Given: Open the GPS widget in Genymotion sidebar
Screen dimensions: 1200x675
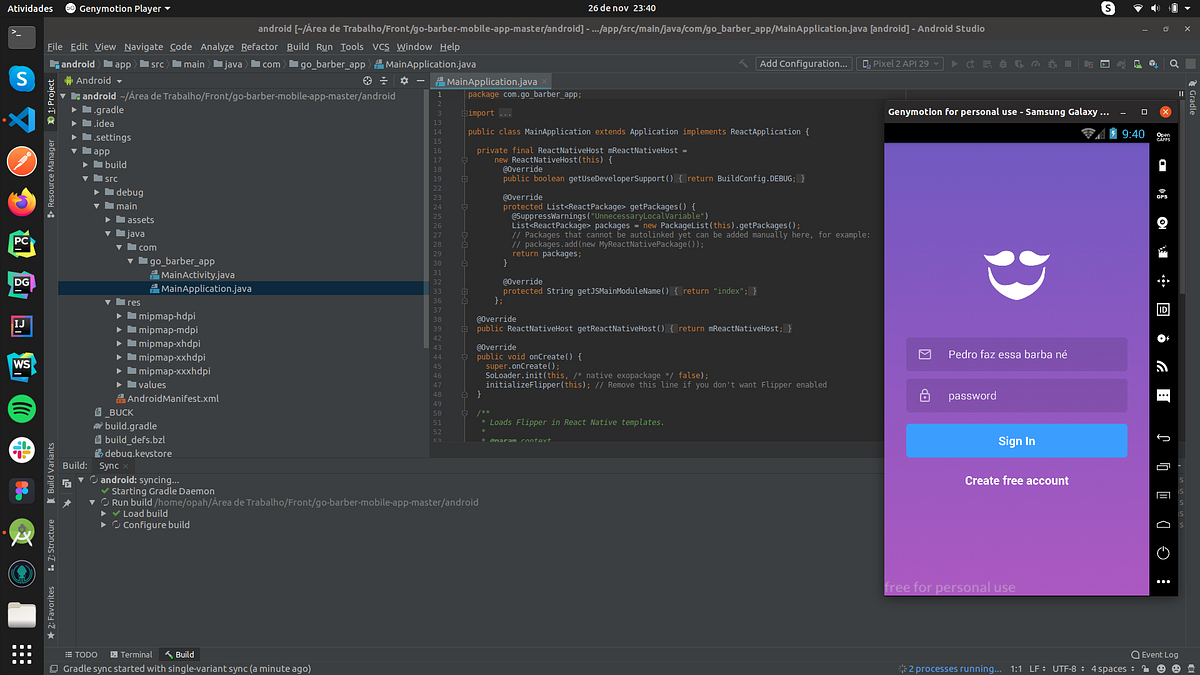Looking at the screenshot, I should click(1163, 195).
